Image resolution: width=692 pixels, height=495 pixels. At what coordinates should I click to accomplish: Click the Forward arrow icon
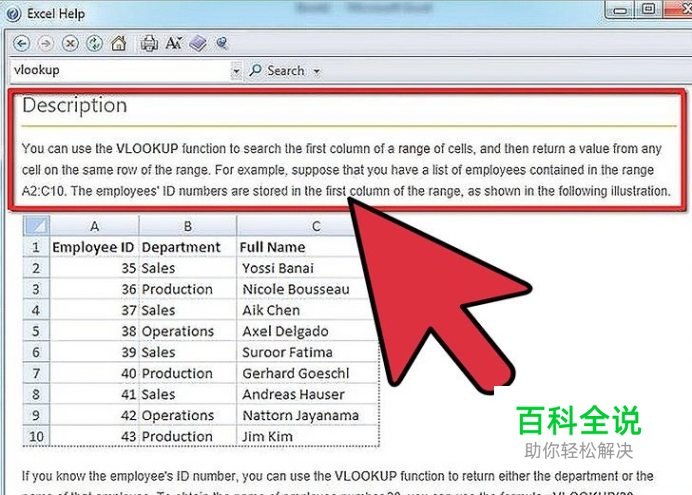click(x=45, y=43)
